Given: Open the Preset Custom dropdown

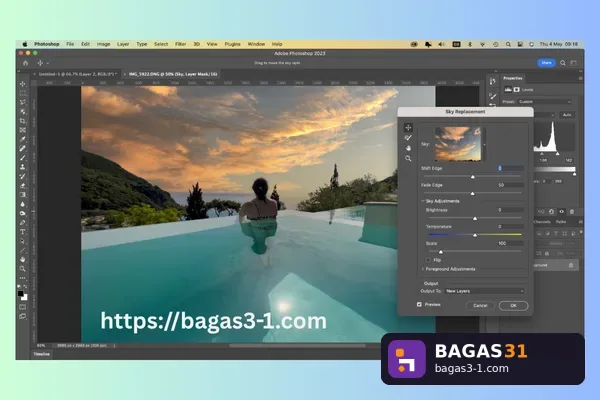Looking at the screenshot, I should pyautogui.click(x=545, y=102).
